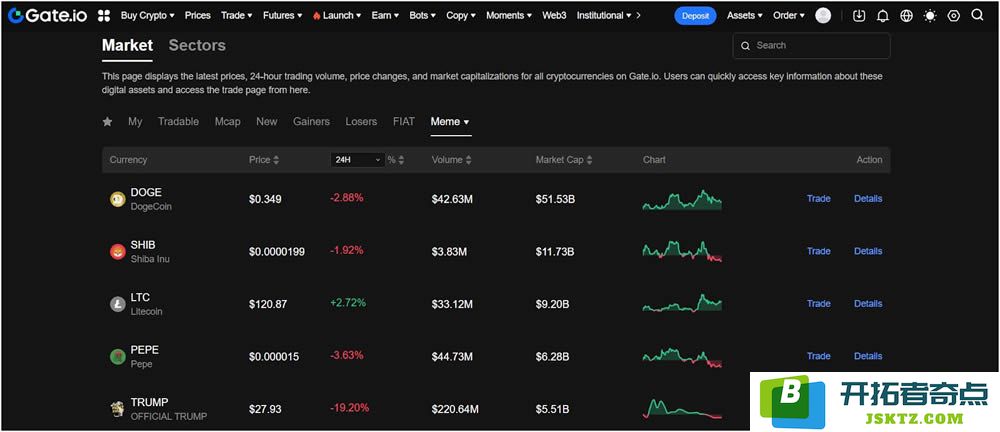Viewport: 1000px width, 432px height.
Task: Open Details for SHIB
Action: point(868,251)
